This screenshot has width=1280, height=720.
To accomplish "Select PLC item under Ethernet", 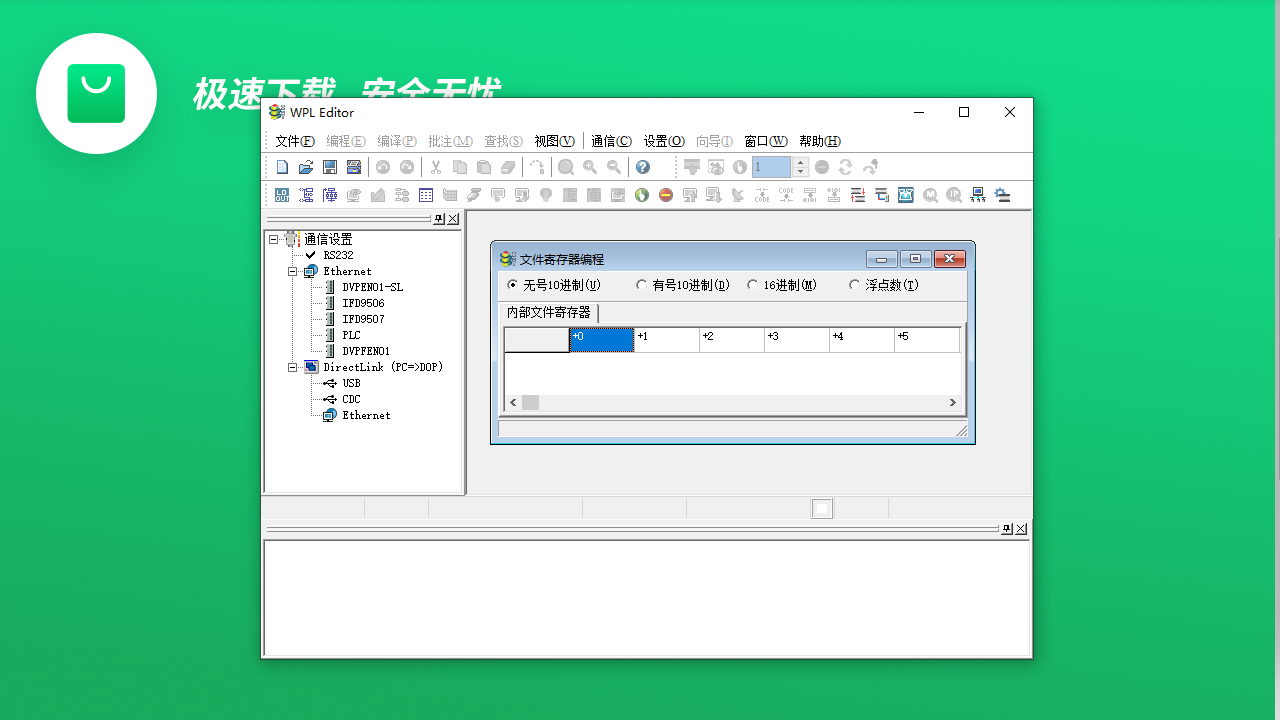I will click(x=351, y=335).
